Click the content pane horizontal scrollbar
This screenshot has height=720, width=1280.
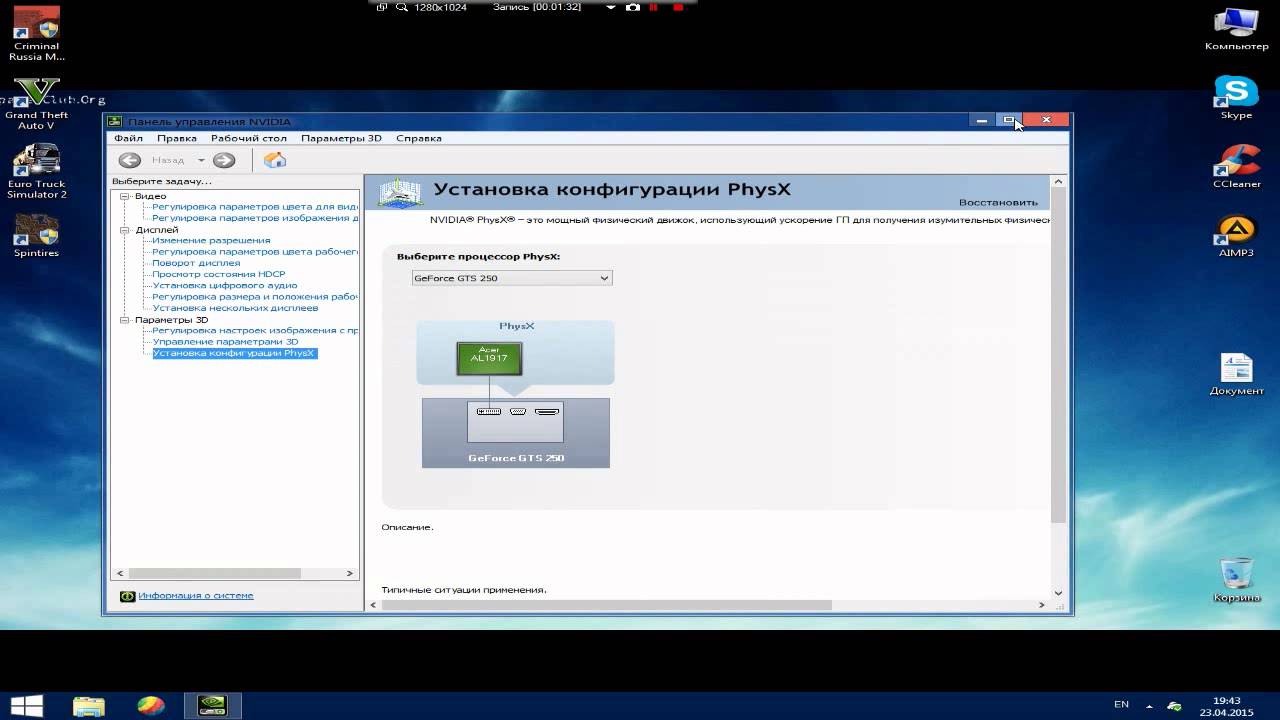pos(606,605)
